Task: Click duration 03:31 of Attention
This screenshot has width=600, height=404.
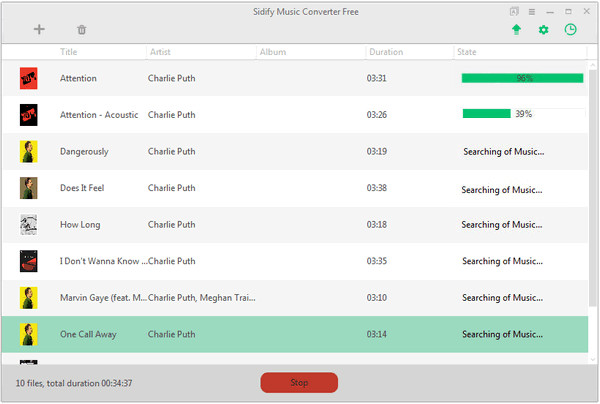Action: 377,78
